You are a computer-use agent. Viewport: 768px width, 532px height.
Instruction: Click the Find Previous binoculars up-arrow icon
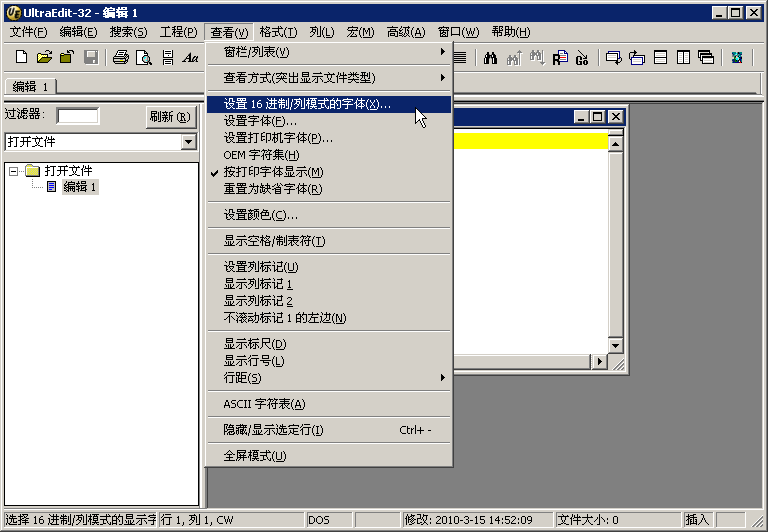pyautogui.click(x=514, y=58)
